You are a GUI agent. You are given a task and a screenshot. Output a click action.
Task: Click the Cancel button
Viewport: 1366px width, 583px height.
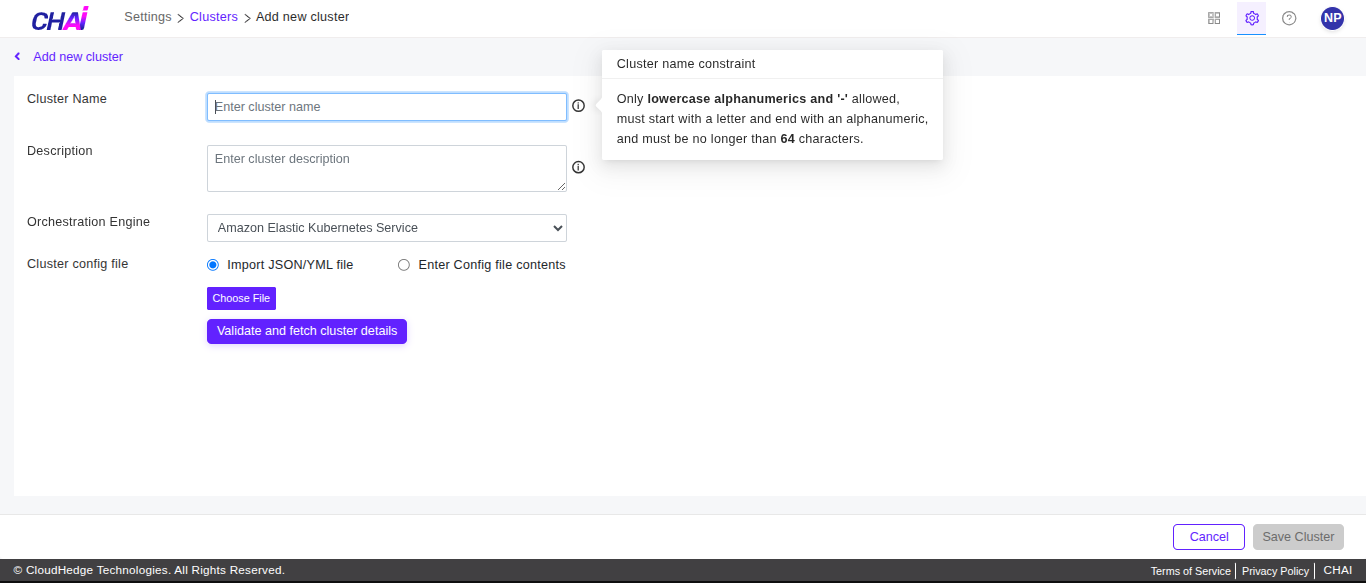(x=1208, y=536)
